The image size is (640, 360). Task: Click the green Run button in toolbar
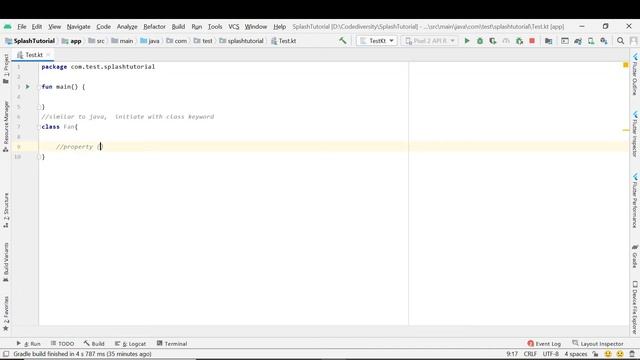pyautogui.click(x=467, y=41)
